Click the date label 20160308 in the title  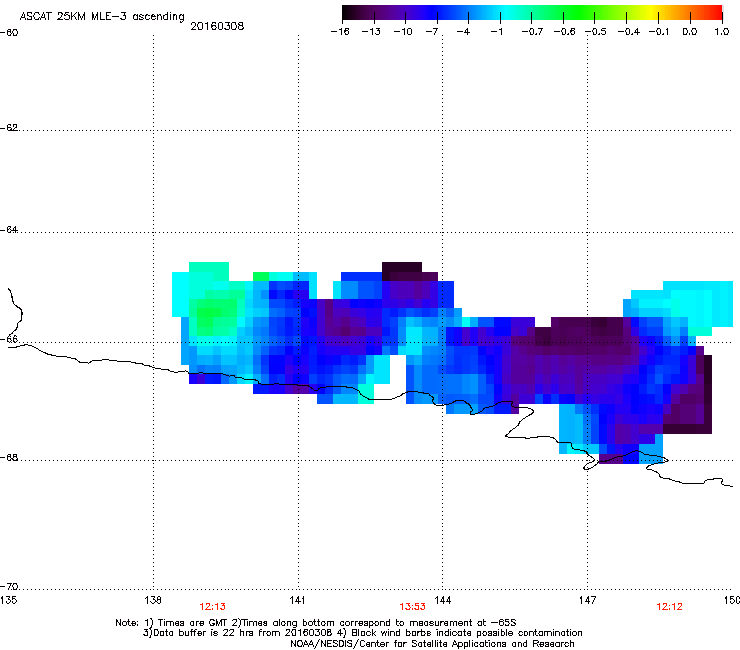(x=217, y=26)
